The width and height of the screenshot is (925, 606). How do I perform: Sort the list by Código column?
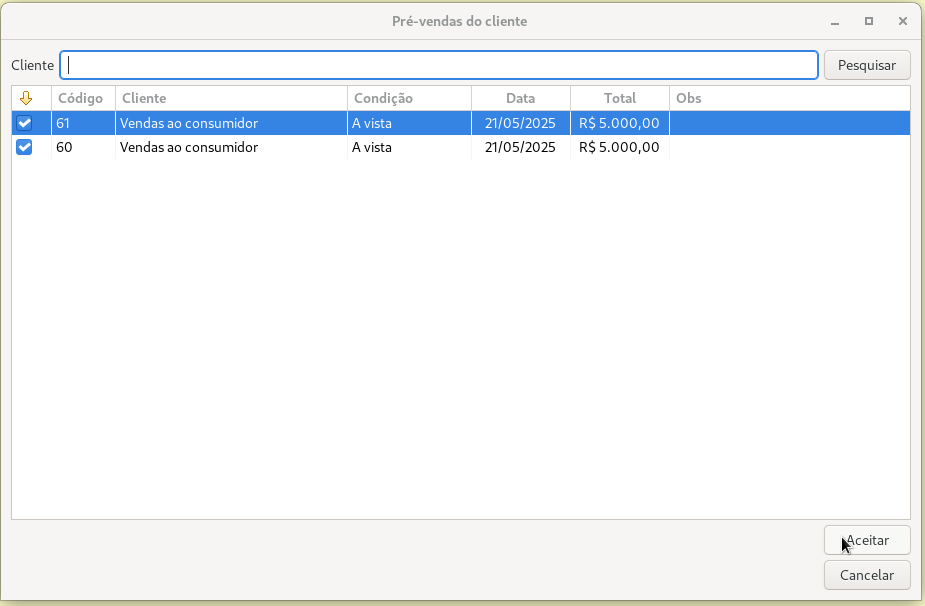[82, 98]
